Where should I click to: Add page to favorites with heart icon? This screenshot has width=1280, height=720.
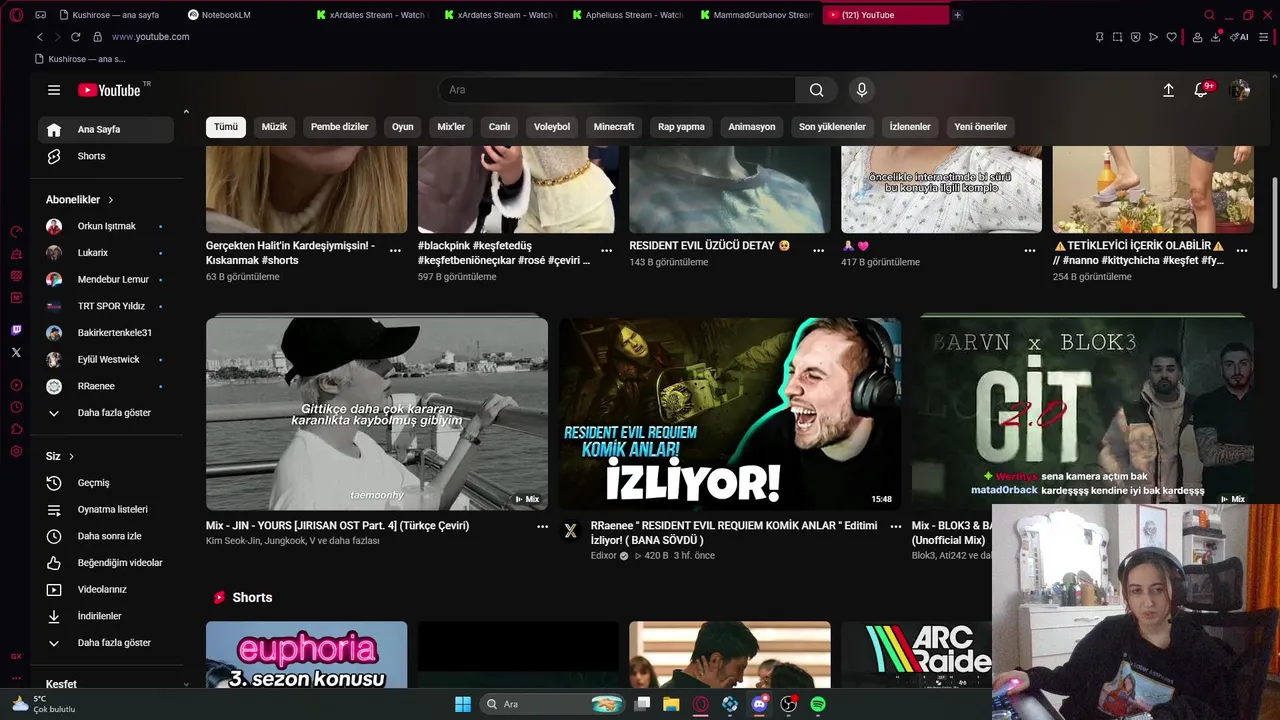(x=1172, y=37)
